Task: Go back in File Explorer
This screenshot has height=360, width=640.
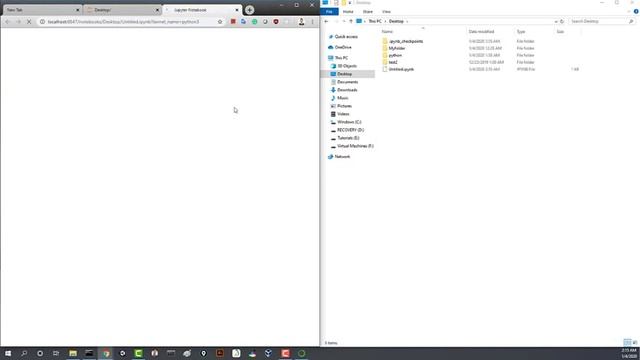Action: 327,21
